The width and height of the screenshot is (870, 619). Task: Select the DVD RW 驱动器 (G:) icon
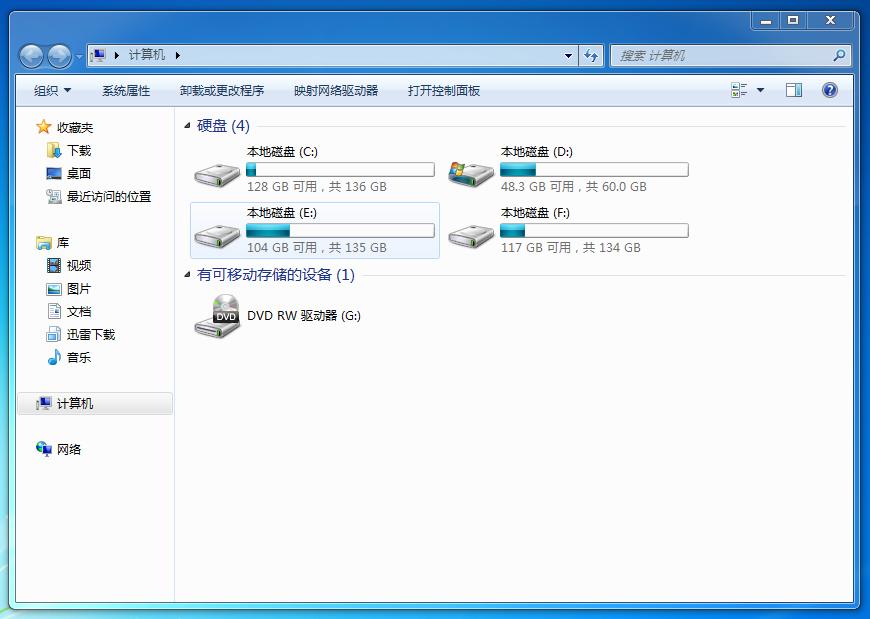click(217, 316)
